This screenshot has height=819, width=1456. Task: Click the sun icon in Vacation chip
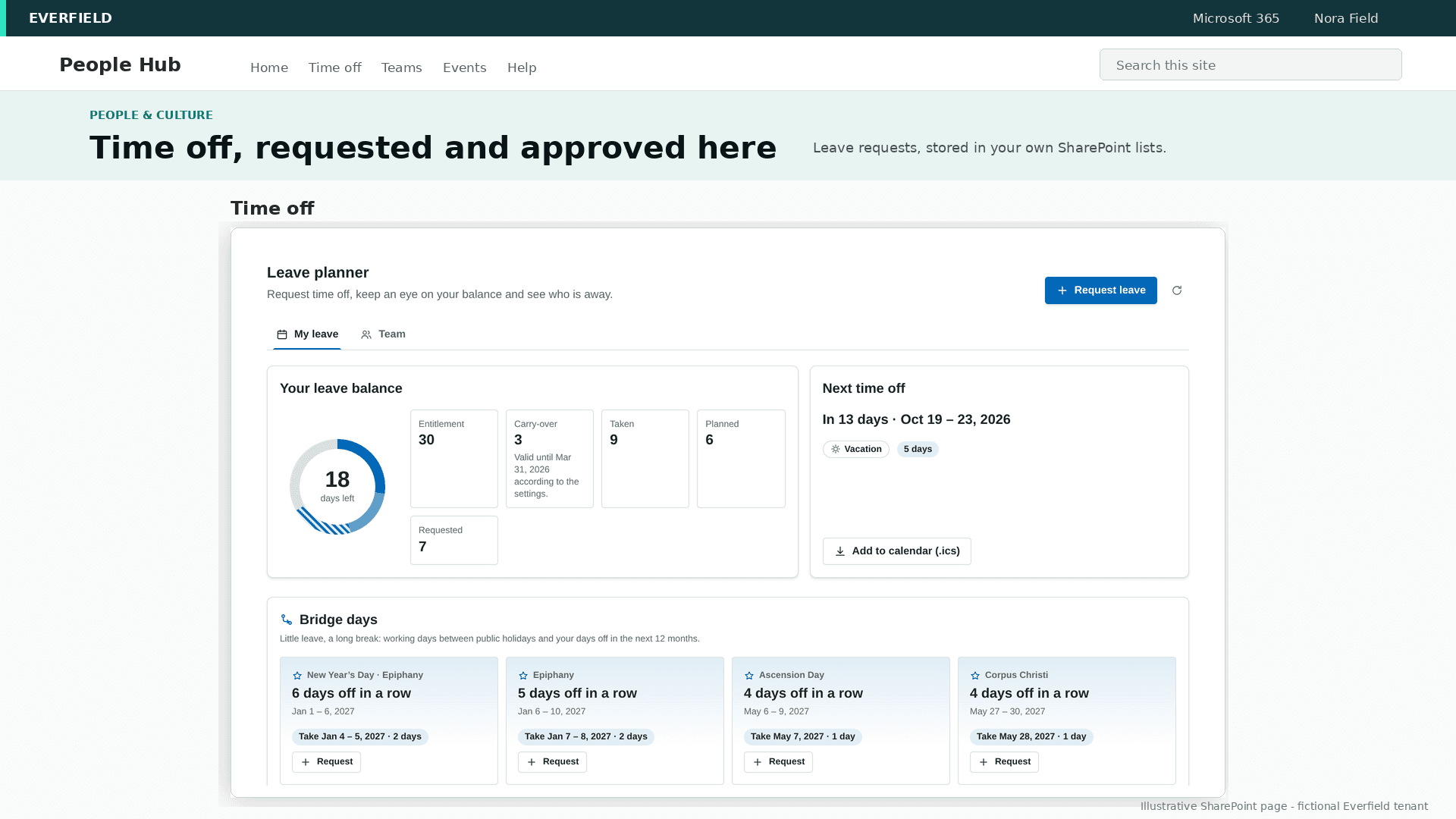(836, 450)
